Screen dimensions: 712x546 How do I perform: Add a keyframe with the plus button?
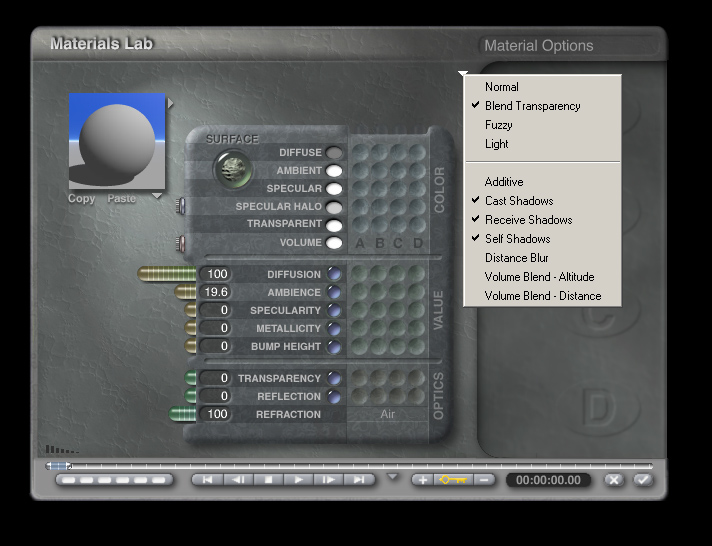(423, 480)
